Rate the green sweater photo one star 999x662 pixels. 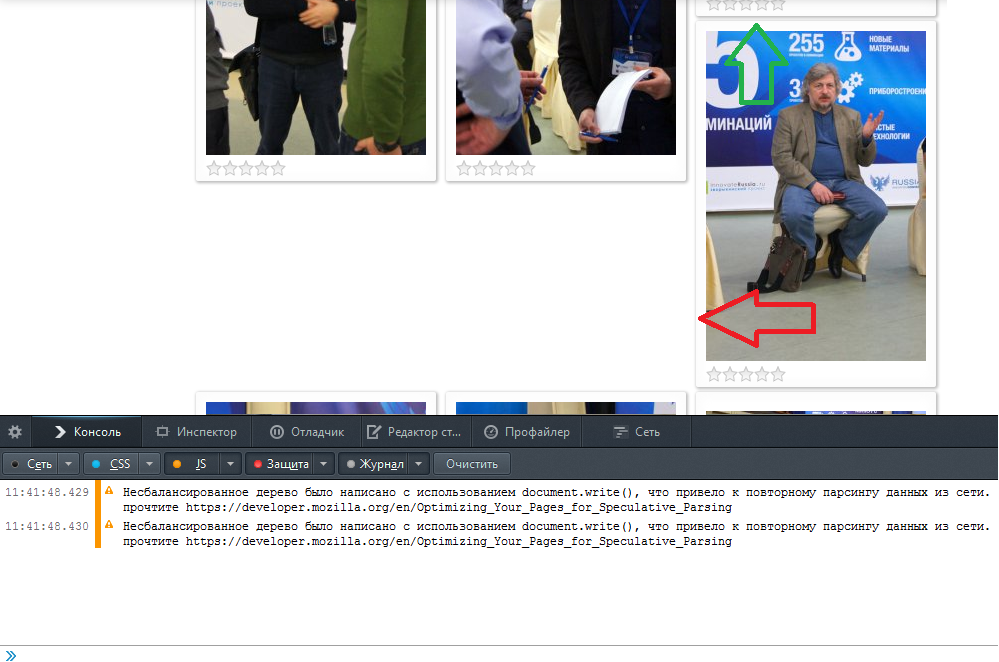tap(214, 169)
